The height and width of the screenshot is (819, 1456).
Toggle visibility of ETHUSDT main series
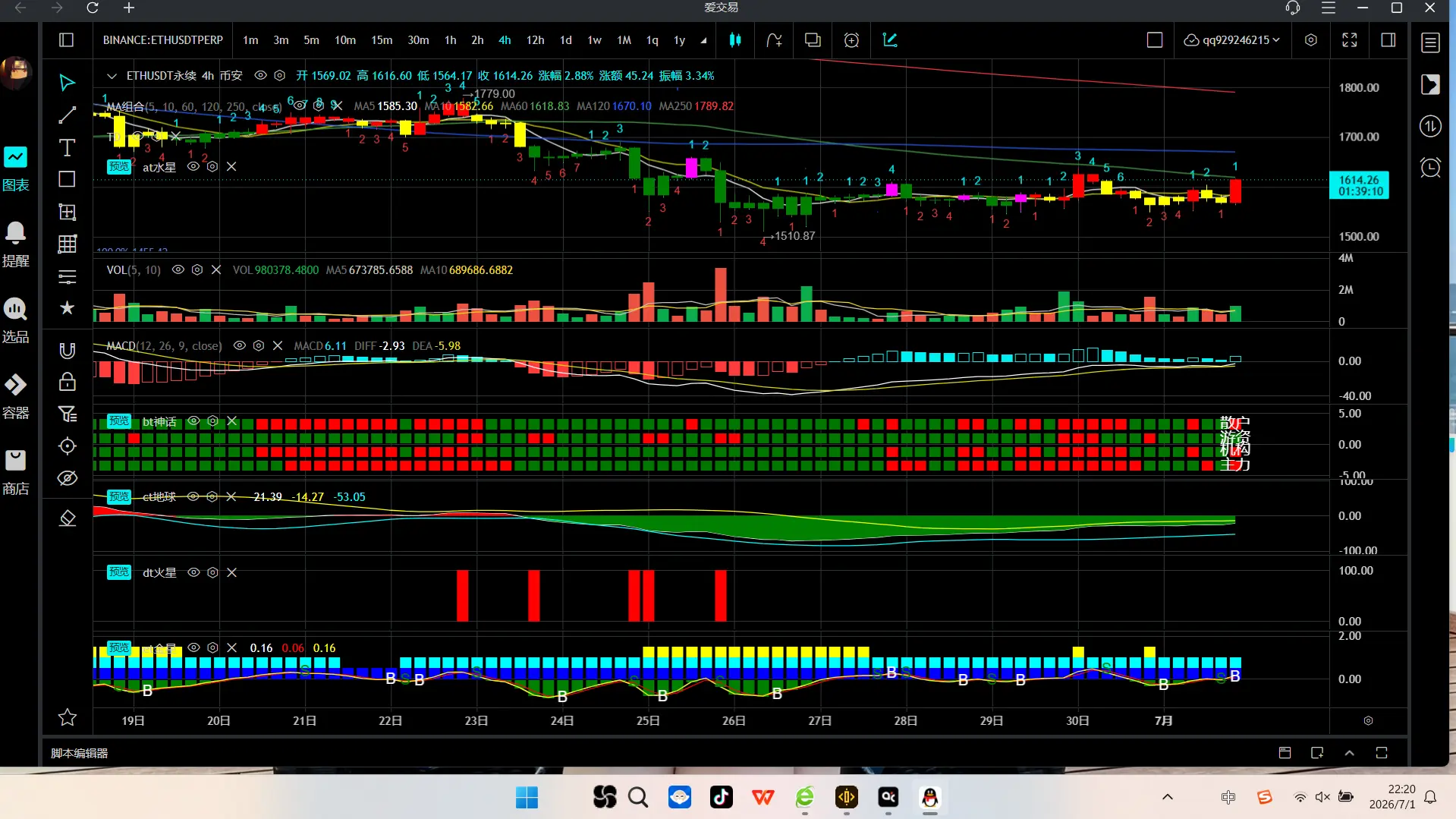pos(260,76)
